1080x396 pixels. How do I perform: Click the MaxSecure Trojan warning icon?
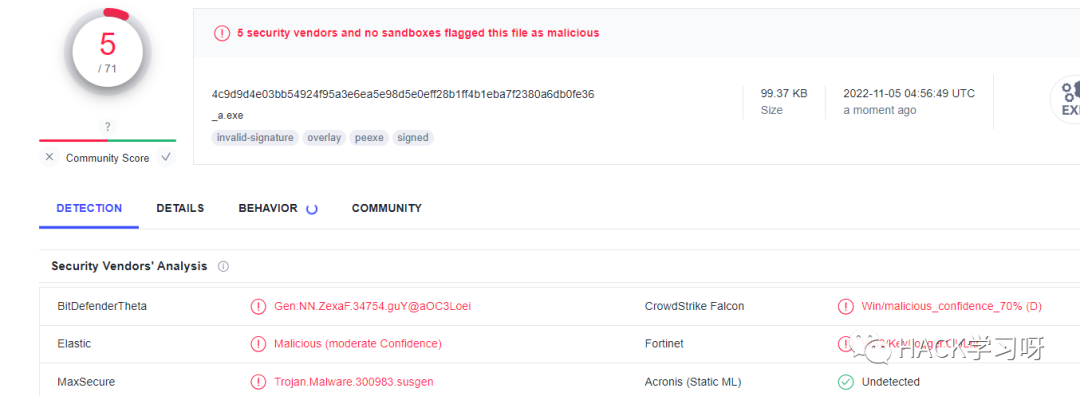click(258, 382)
